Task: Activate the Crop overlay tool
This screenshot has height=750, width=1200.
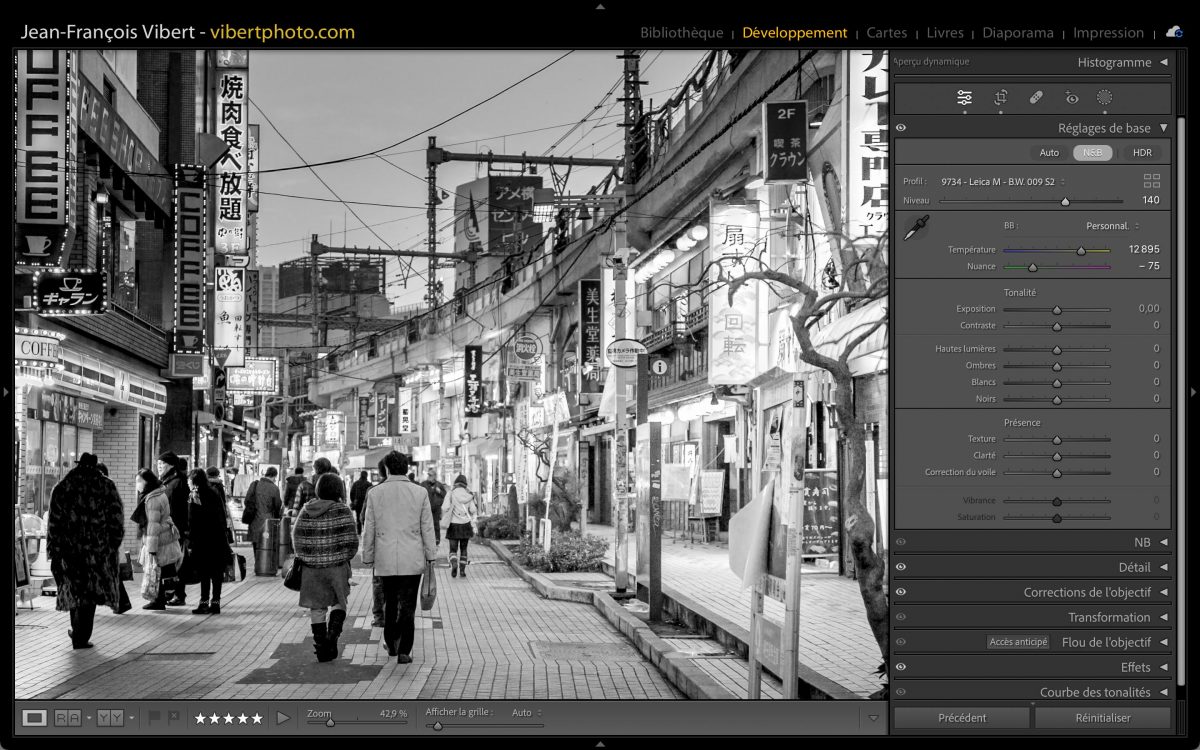Action: [1000, 97]
